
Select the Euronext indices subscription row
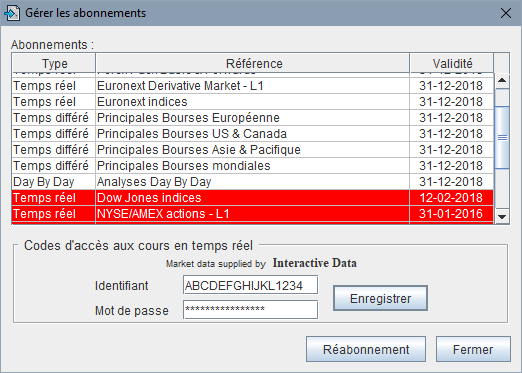[253, 102]
